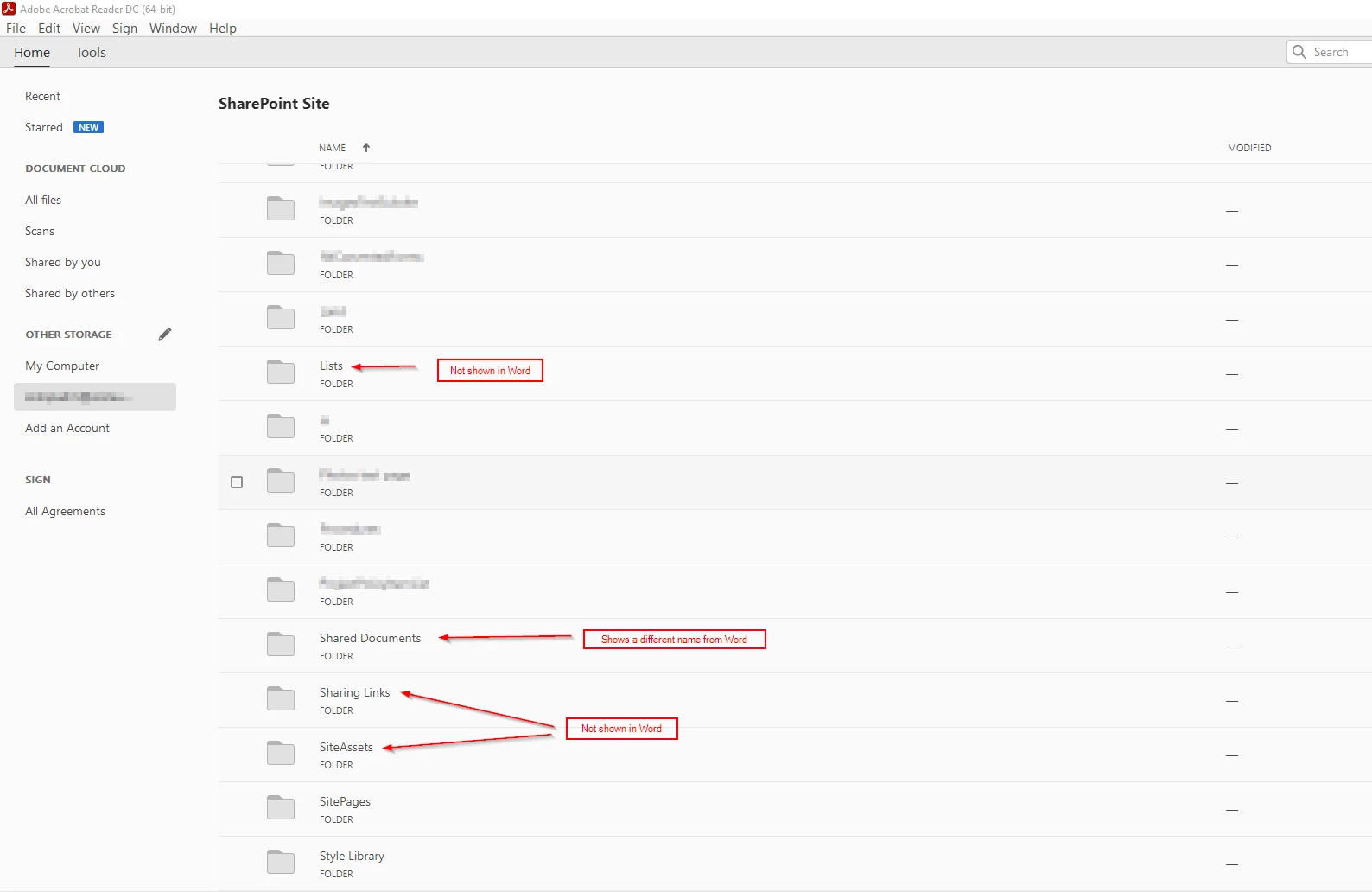Open the Sharing Links folder name
Viewport: 1372px width, 892px height.
click(x=354, y=692)
